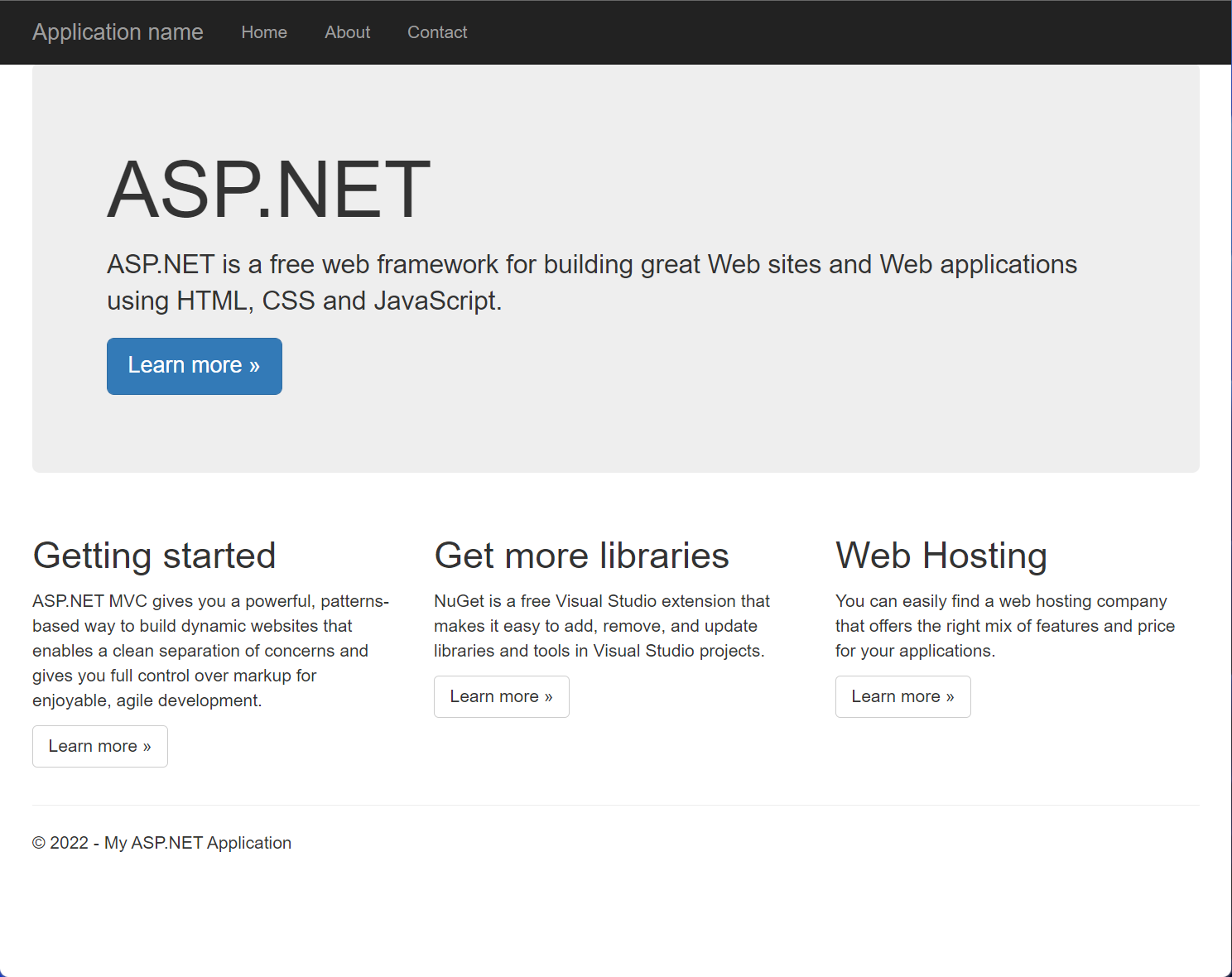The image size is (1232, 977).
Task: Select the ASP.NET main heading
Action: [x=268, y=190]
